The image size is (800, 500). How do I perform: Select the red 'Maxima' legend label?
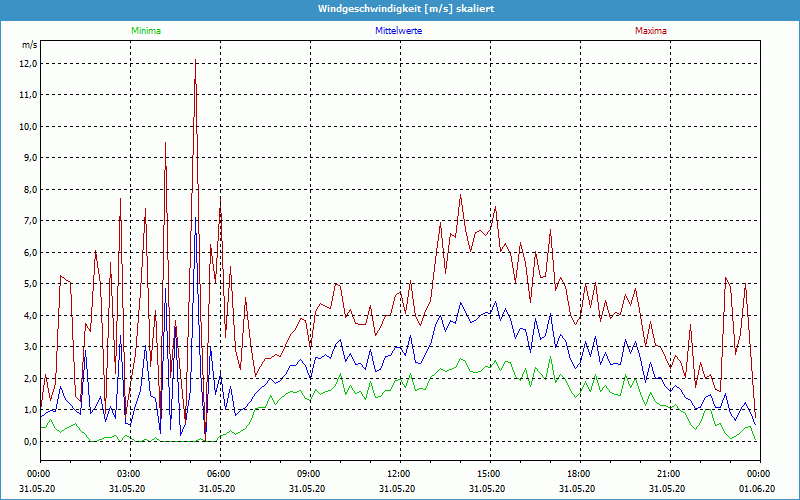coord(651,31)
